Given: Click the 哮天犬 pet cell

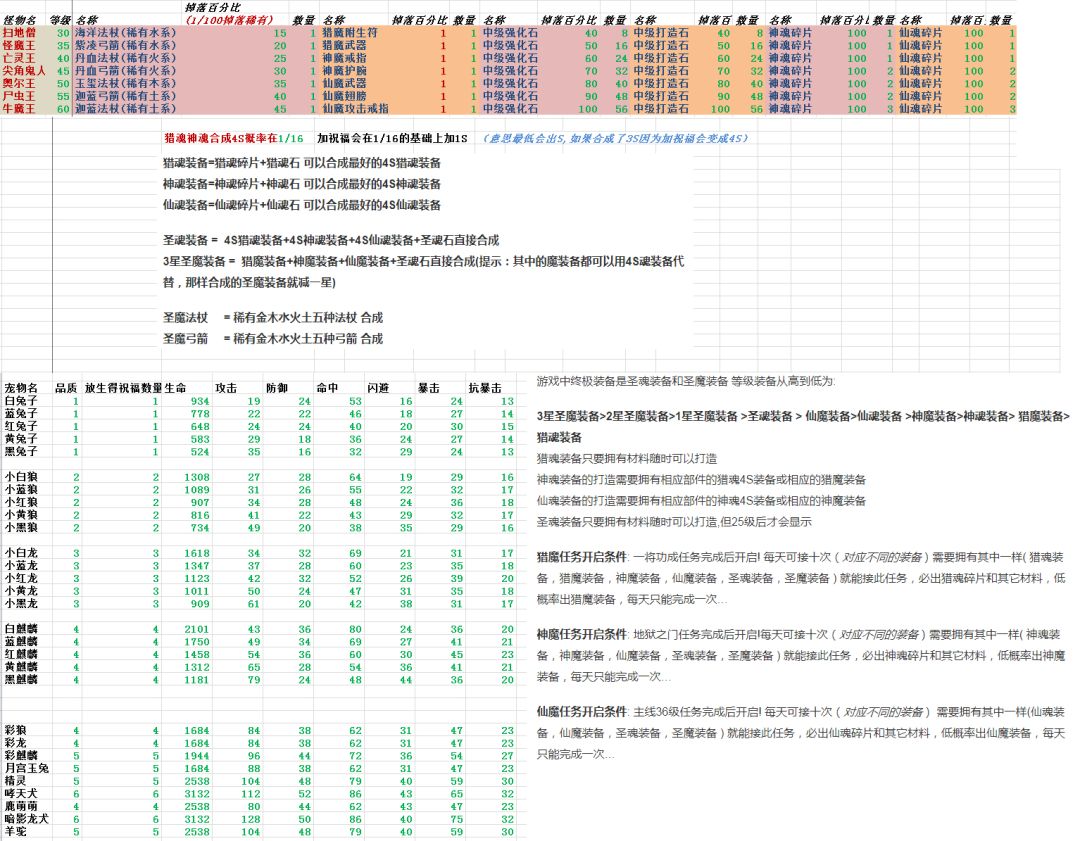Looking at the screenshot, I should pos(21,794).
